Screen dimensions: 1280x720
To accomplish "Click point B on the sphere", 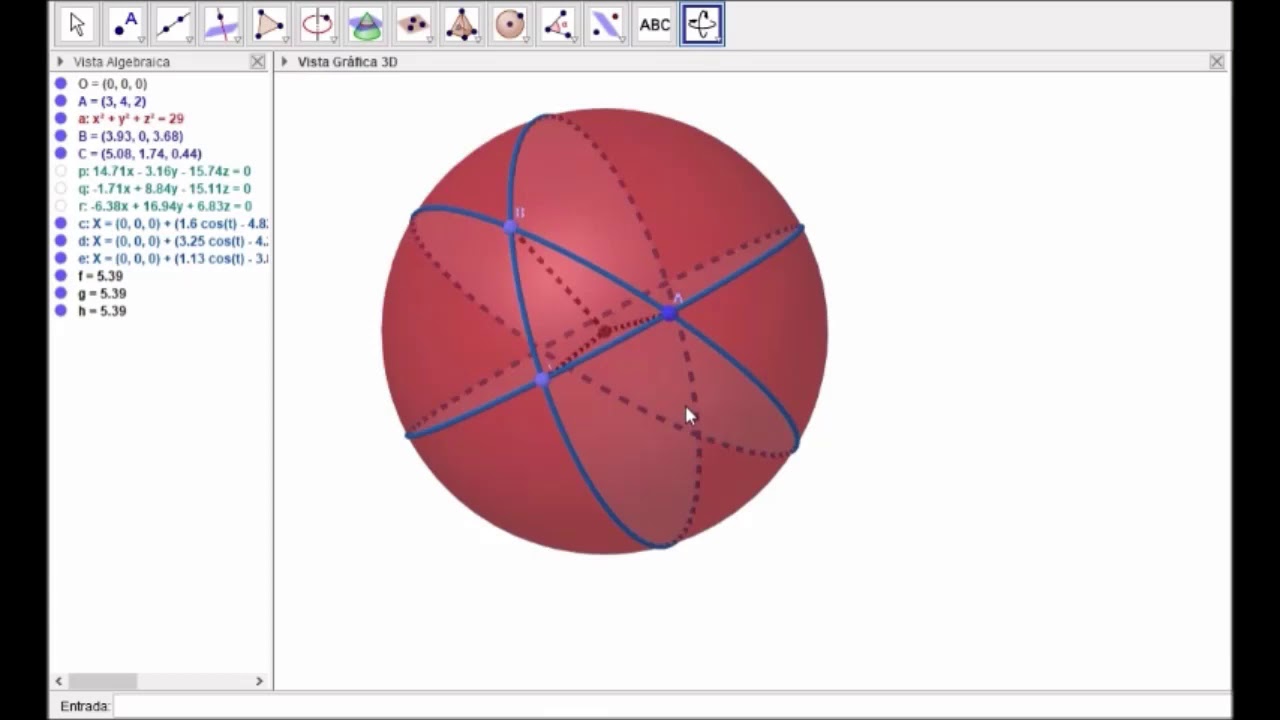I will [511, 228].
